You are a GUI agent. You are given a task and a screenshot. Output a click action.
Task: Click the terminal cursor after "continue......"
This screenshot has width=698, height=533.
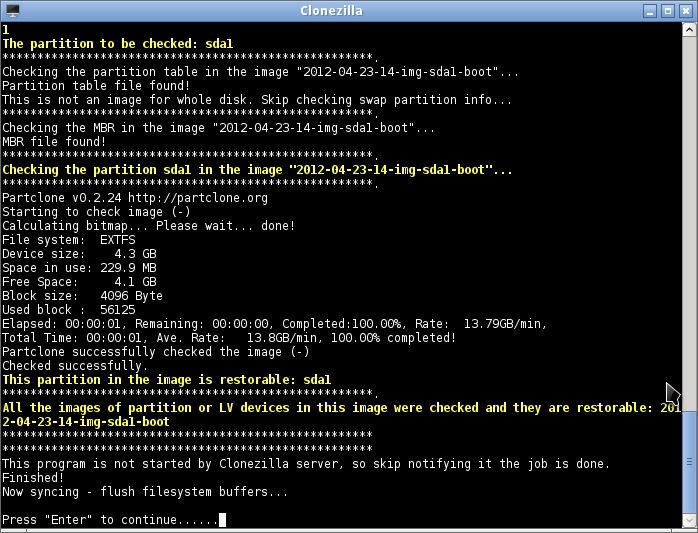pos(222,520)
